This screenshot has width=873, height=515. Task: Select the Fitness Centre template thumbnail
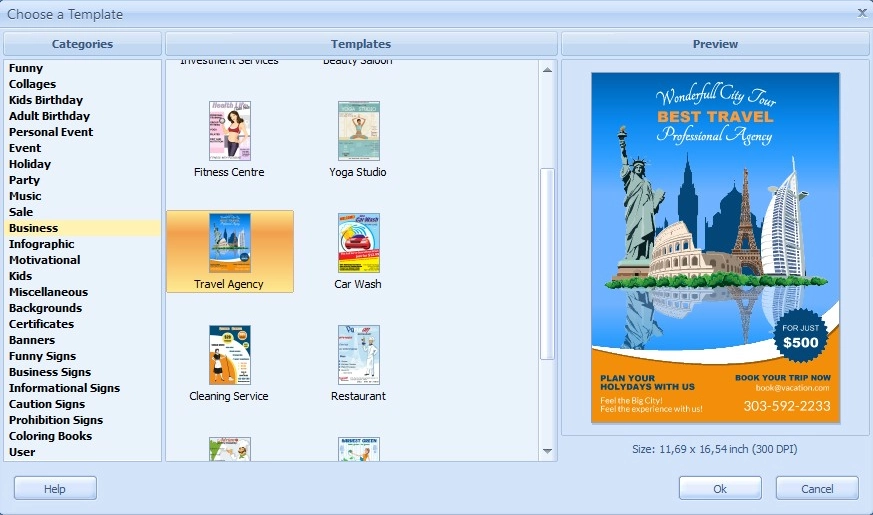point(229,131)
